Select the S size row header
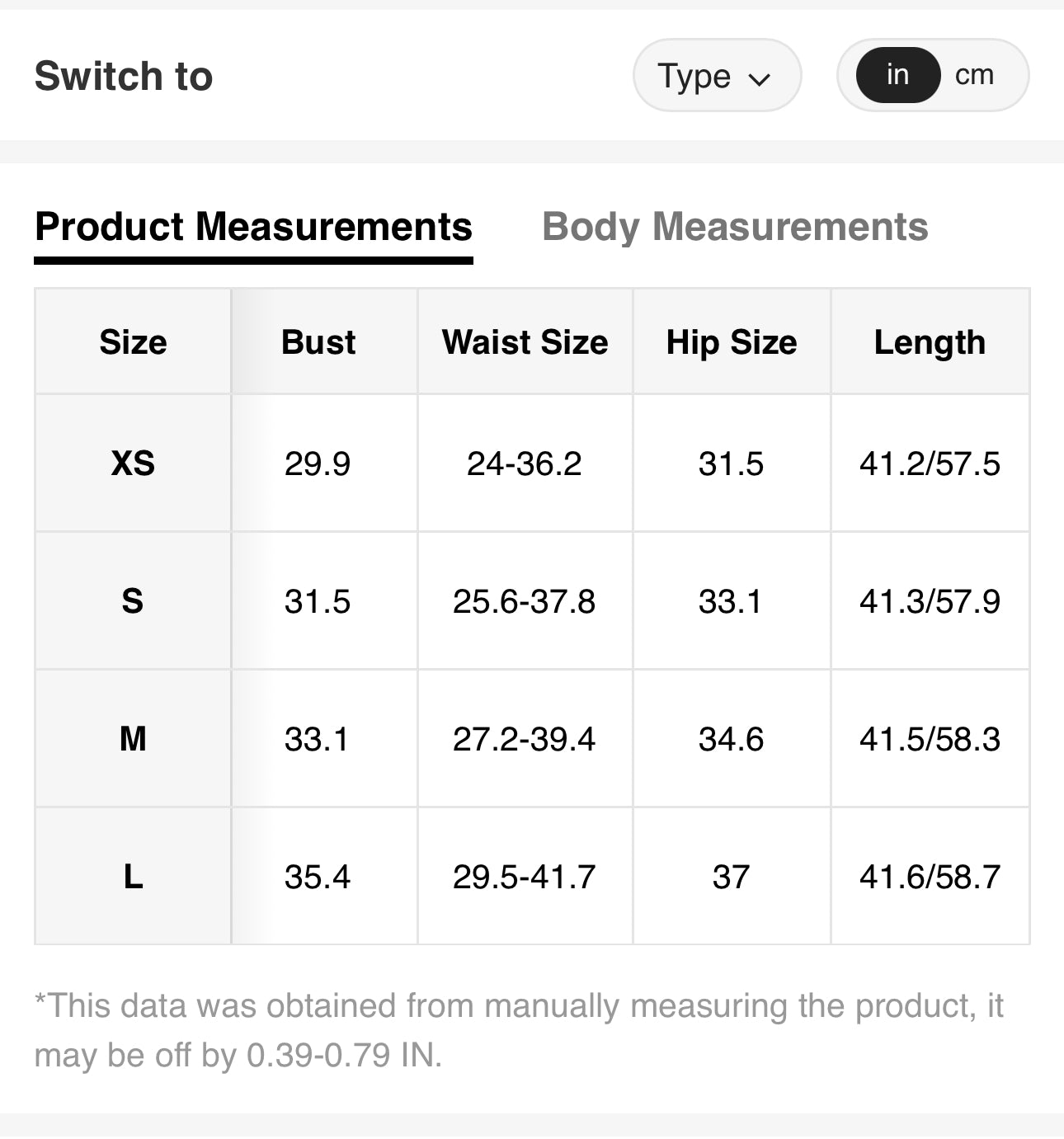The height and width of the screenshot is (1139, 1064). [x=133, y=601]
